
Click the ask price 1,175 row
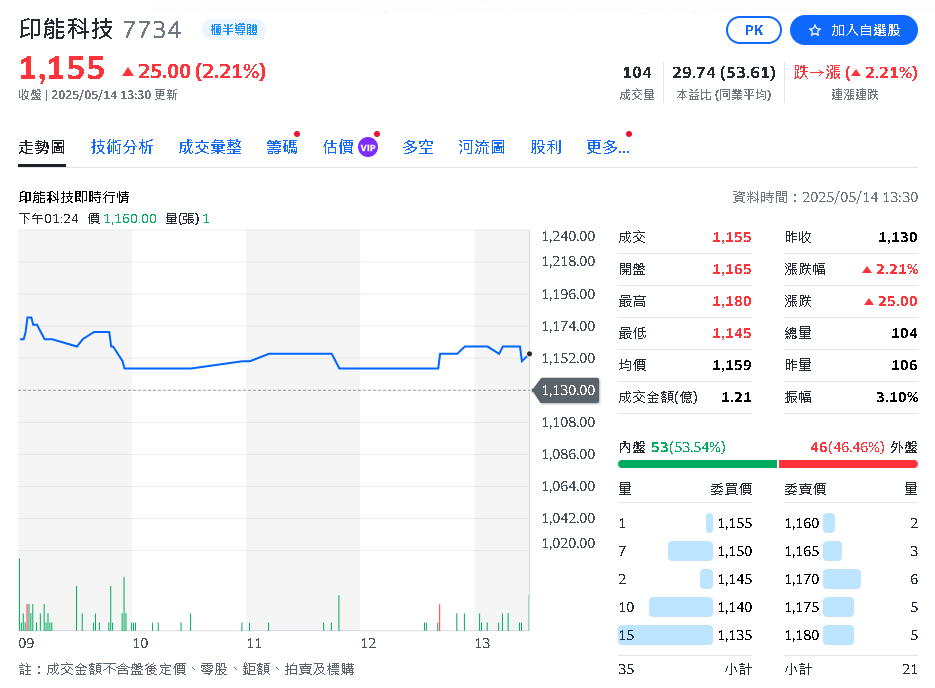(x=851, y=607)
